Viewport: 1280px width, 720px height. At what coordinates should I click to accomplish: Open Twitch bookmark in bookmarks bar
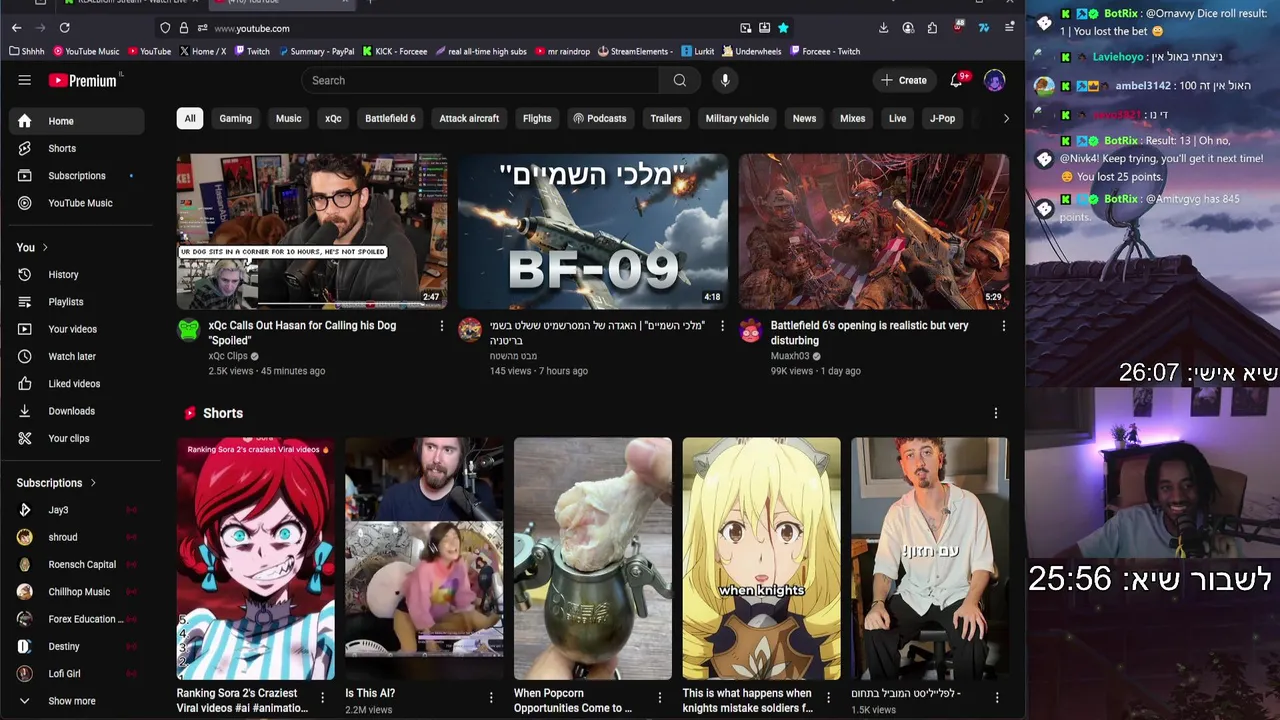pyautogui.click(x=252, y=51)
